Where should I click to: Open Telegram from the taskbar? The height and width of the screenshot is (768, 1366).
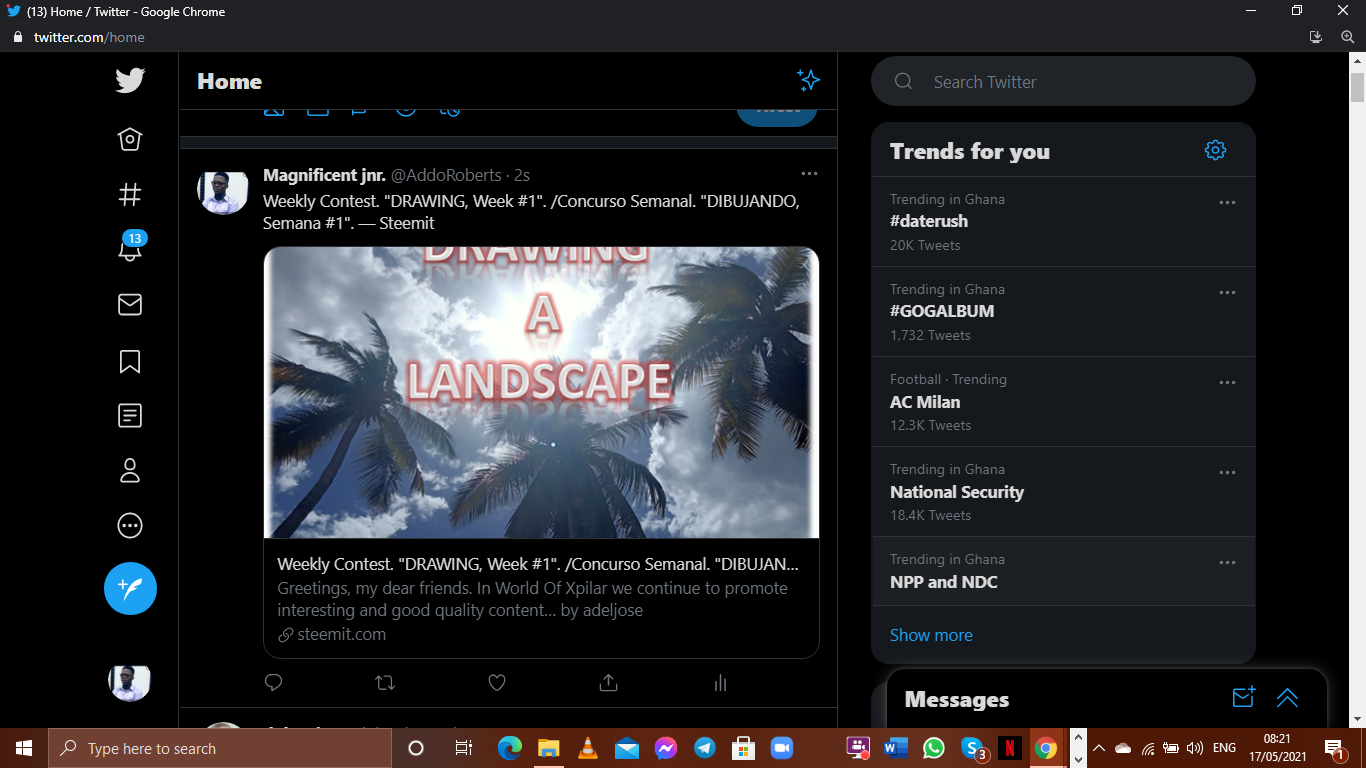point(704,748)
